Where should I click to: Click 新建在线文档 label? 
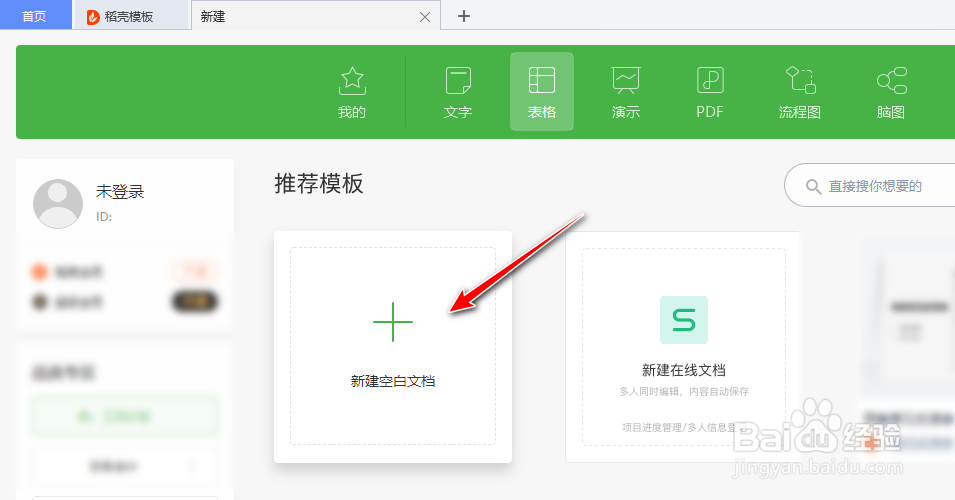tap(684, 370)
